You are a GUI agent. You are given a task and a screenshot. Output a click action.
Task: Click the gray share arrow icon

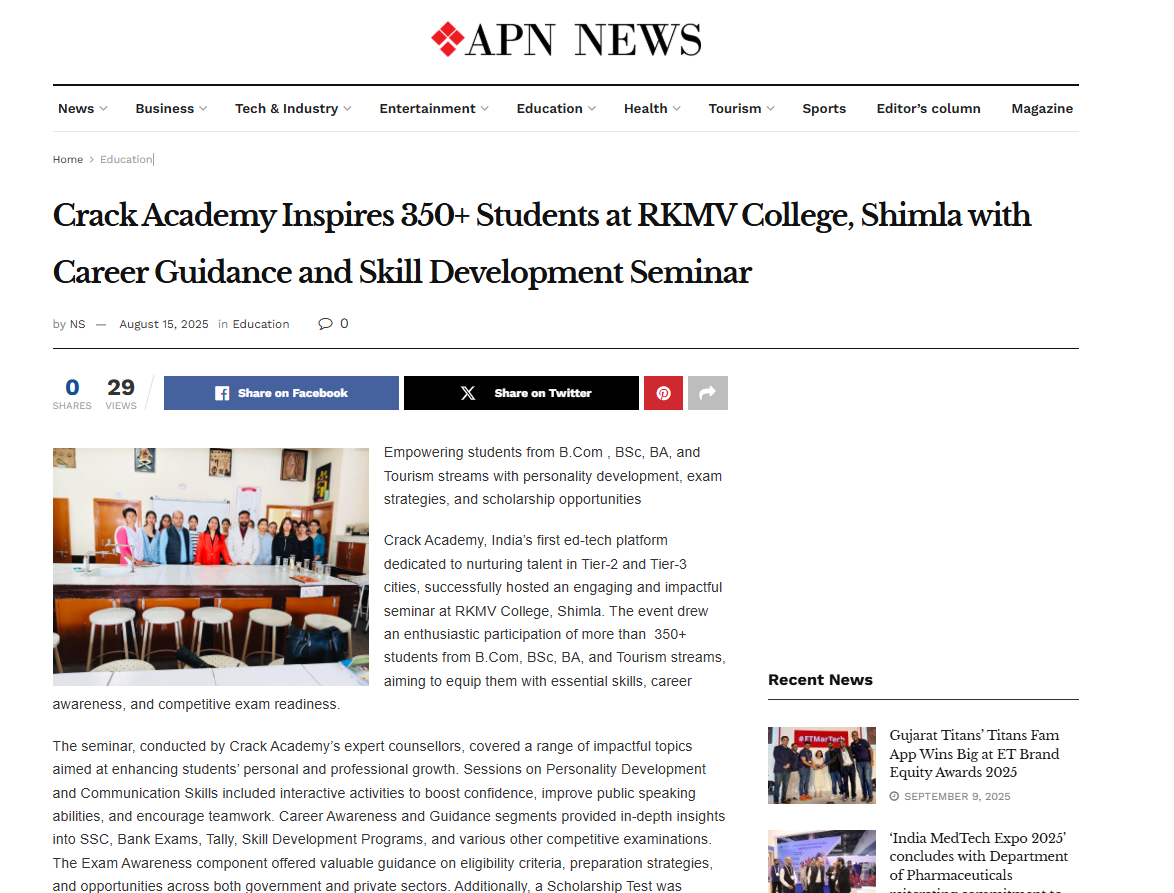coord(708,393)
